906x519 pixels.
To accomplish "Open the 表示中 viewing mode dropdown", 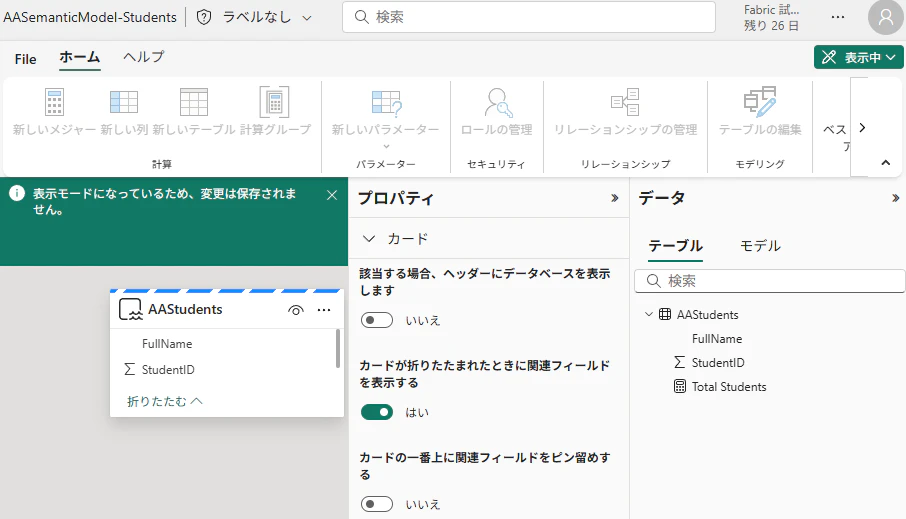I will tap(859, 57).
